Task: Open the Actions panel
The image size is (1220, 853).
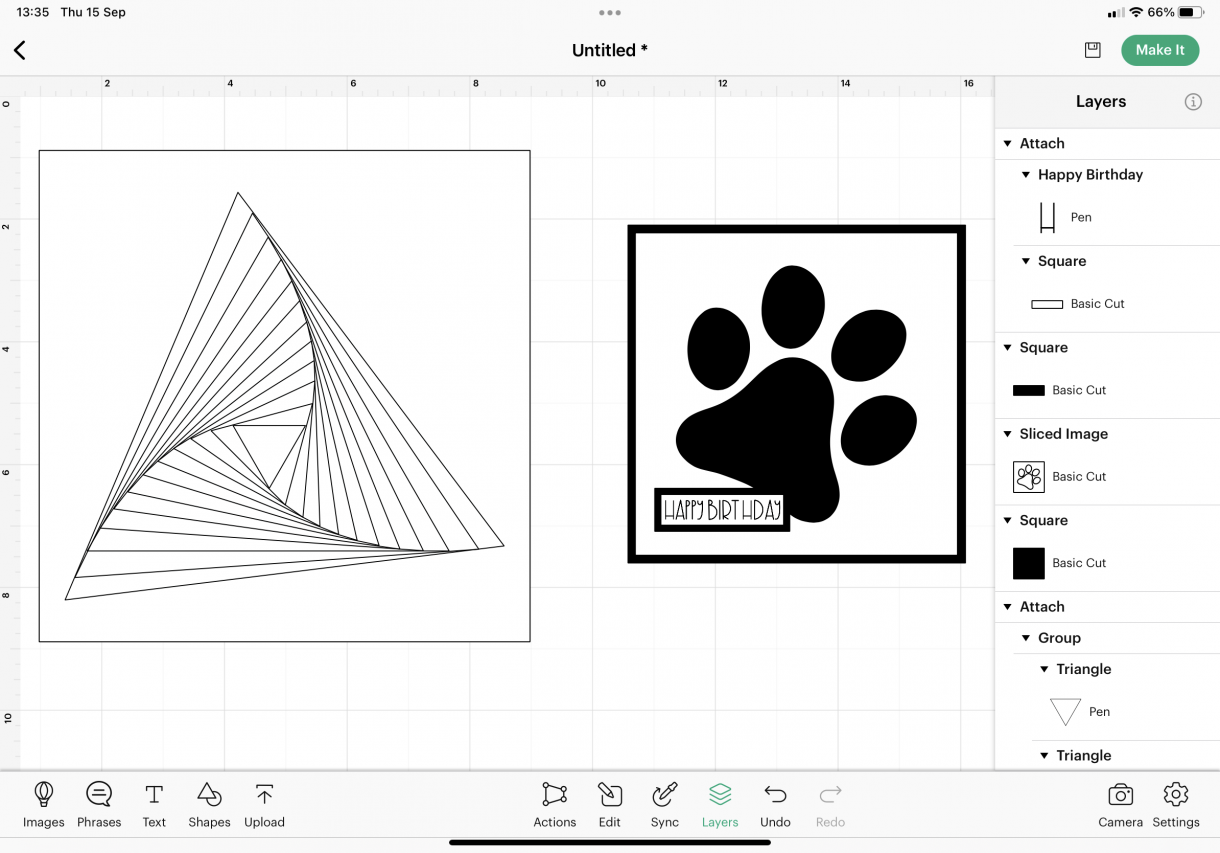Action: [554, 804]
